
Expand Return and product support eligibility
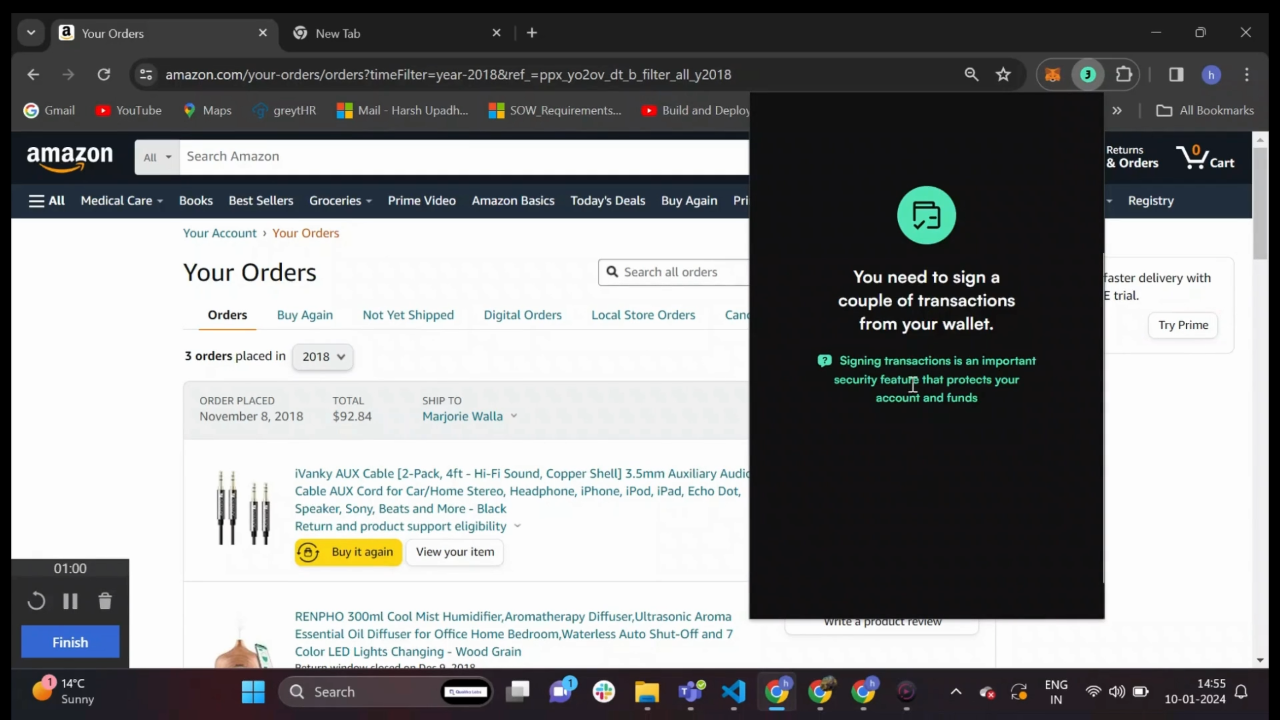point(408,527)
